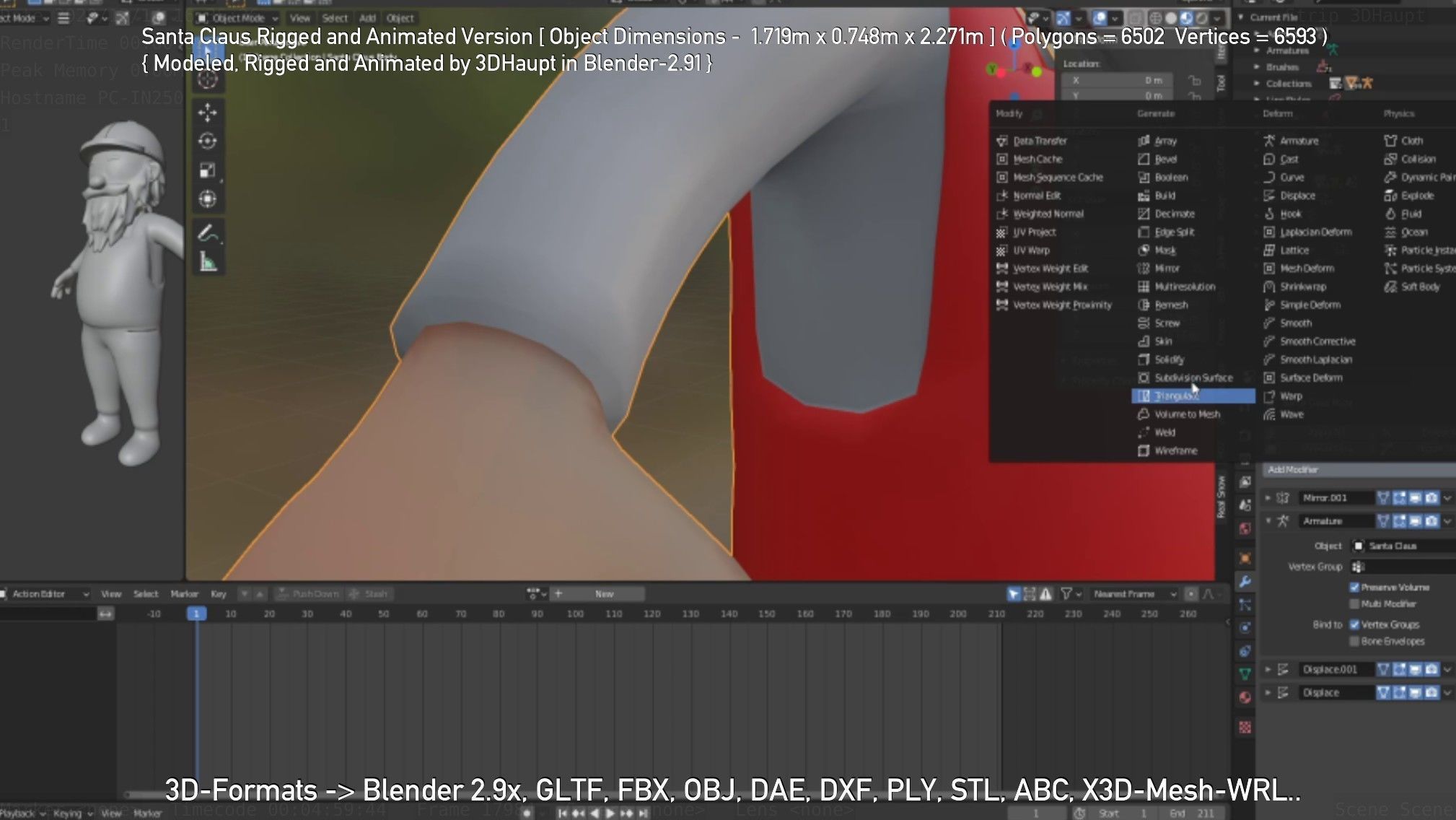The width and height of the screenshot is (1456, 820).
Task: Open the Modifier properties wrench tab
Action: pos(1245,582)
